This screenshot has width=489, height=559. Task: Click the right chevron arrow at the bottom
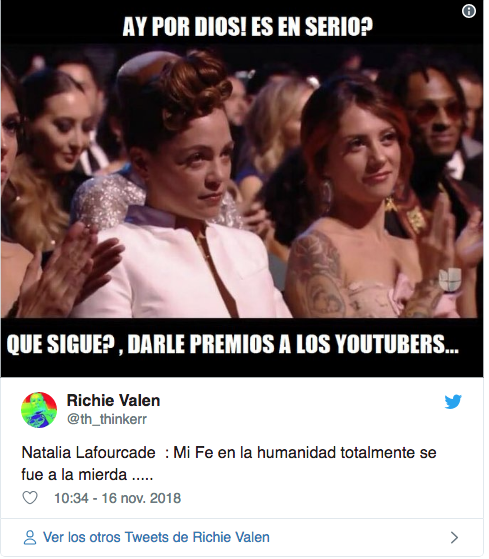[458, 542]
